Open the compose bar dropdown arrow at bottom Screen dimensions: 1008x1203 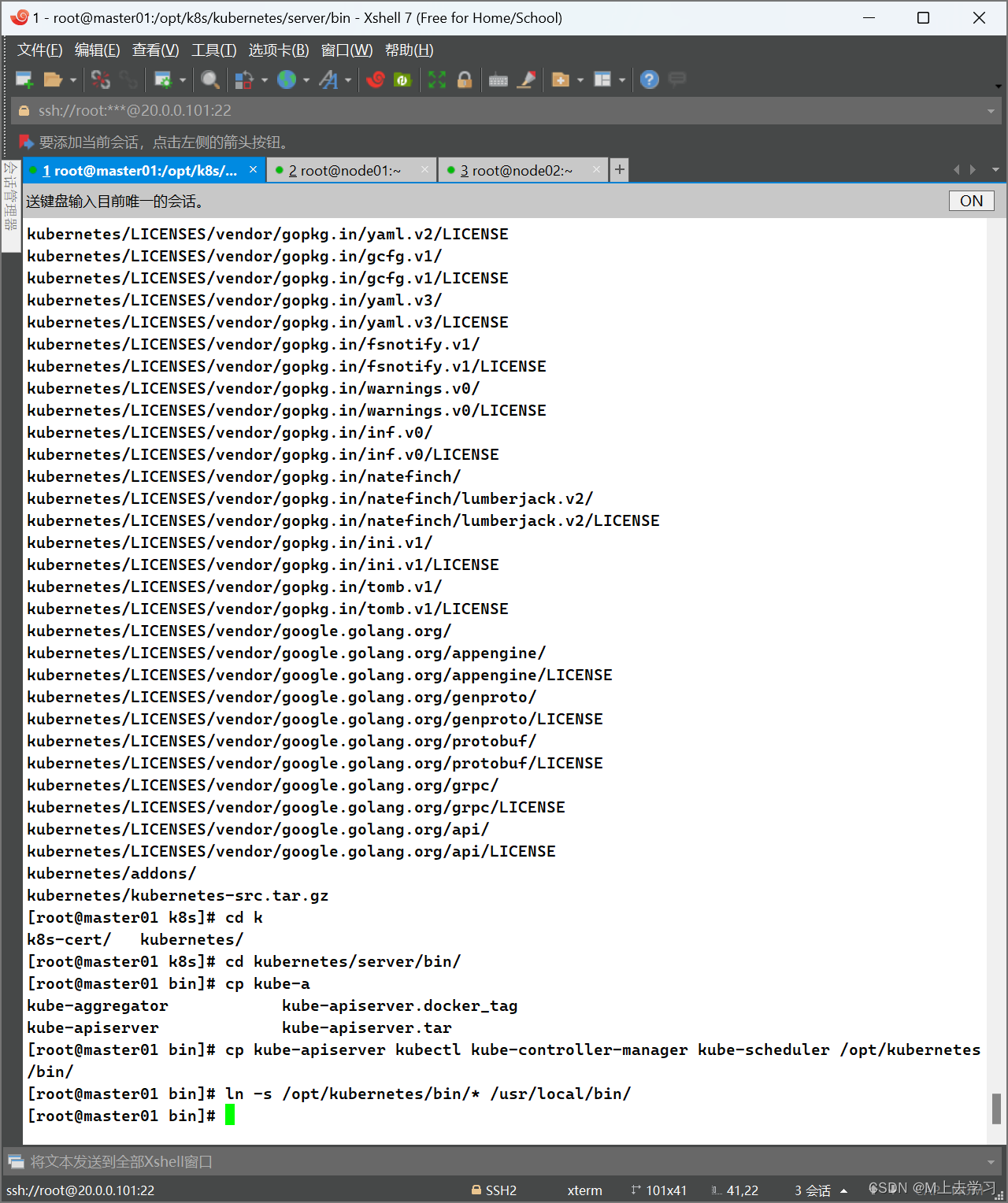[x=991, y=1161]
